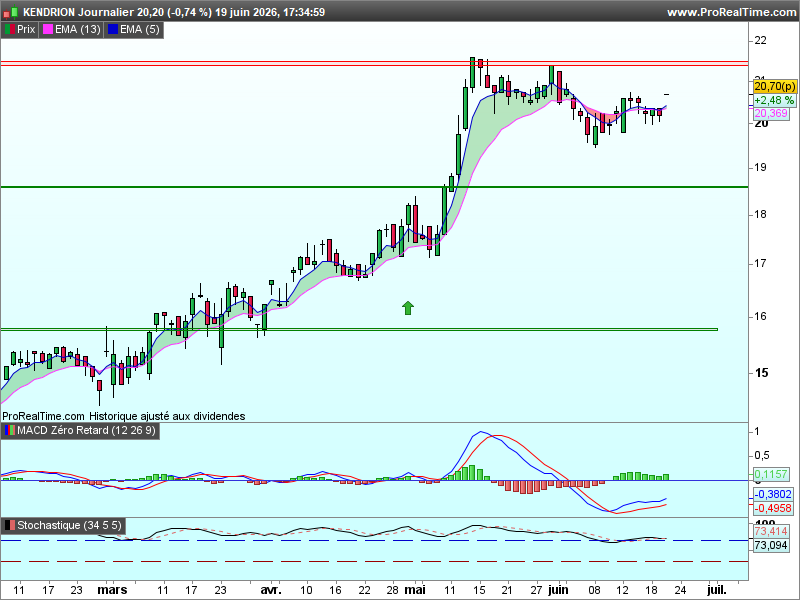Open the Prix indicator label
The image size is (800, 600).
pos(26,30)
